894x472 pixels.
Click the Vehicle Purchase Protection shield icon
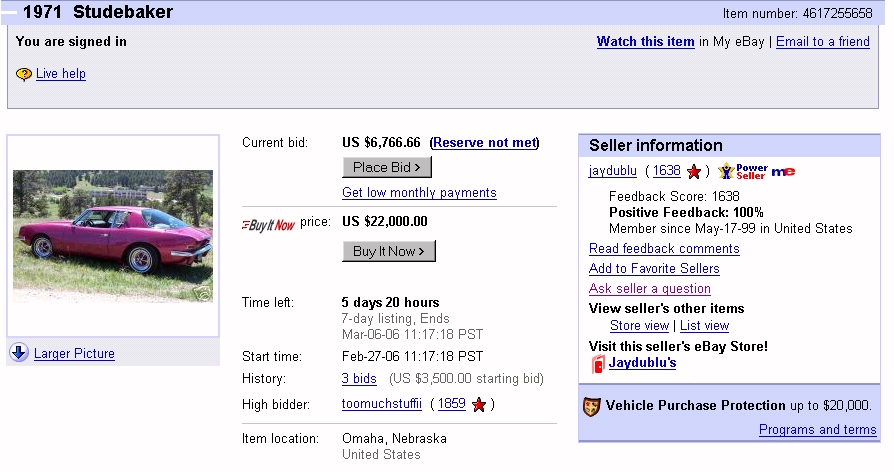[x=592, y=406]
